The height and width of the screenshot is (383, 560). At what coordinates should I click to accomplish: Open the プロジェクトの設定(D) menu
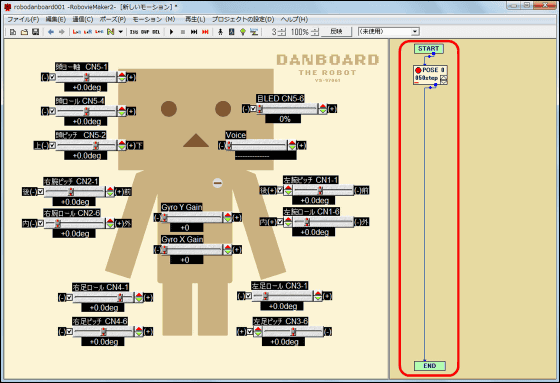[x=243, y=19]
